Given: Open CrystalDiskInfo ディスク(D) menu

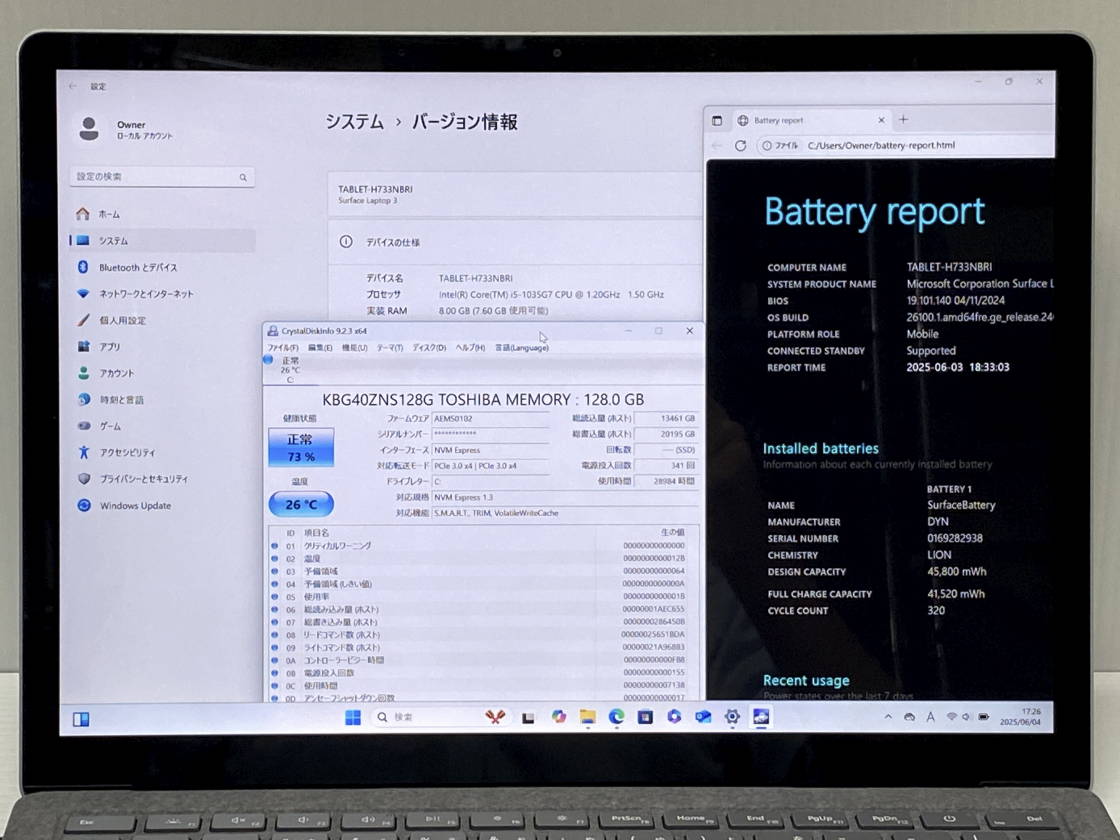Looking at the screenshot, I should [x=429, y=348].
